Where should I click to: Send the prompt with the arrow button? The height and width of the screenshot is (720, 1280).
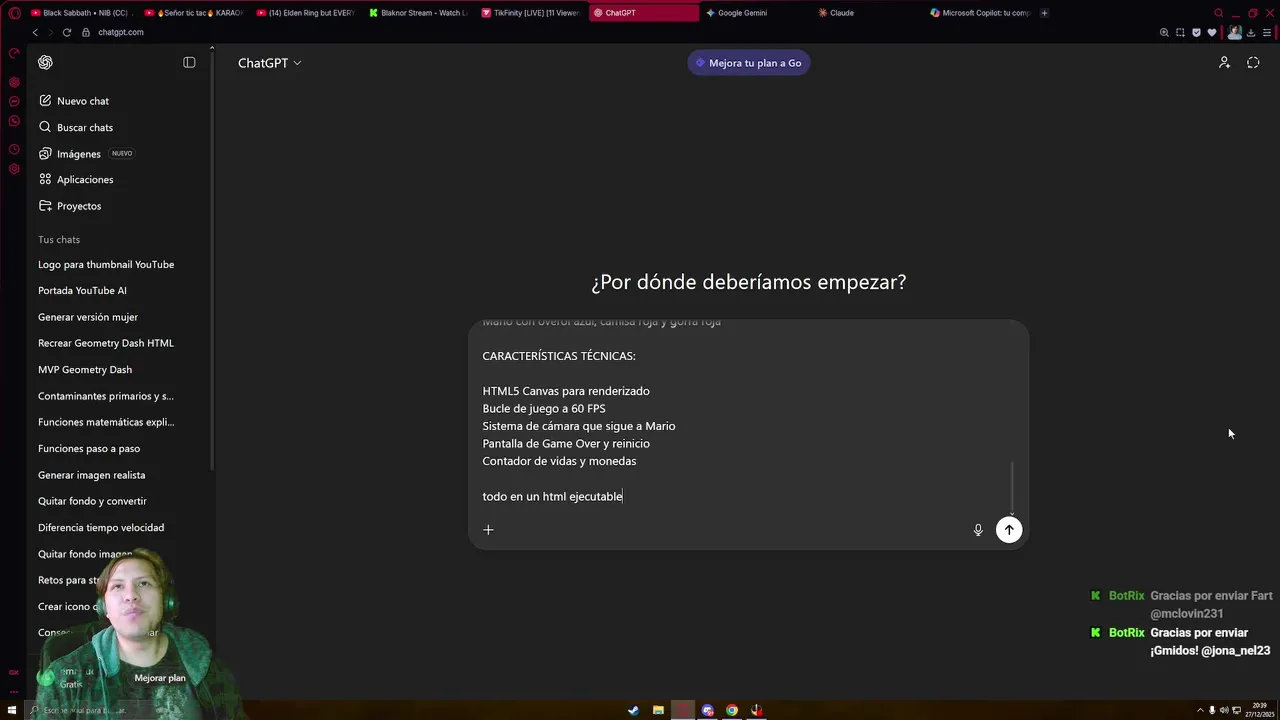click(1009, 530)
